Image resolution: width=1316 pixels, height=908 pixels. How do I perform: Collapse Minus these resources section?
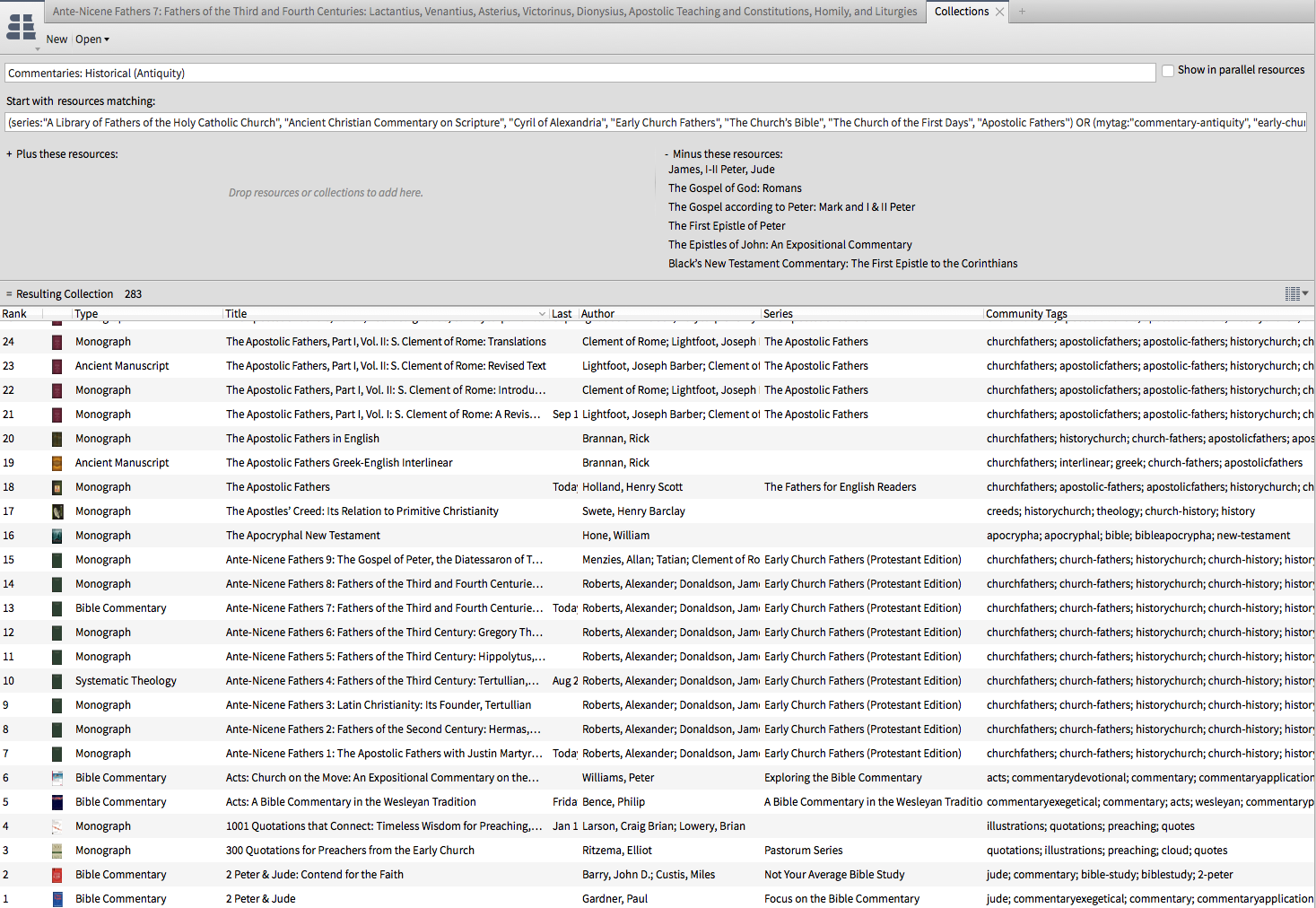(x=667, y=154)
